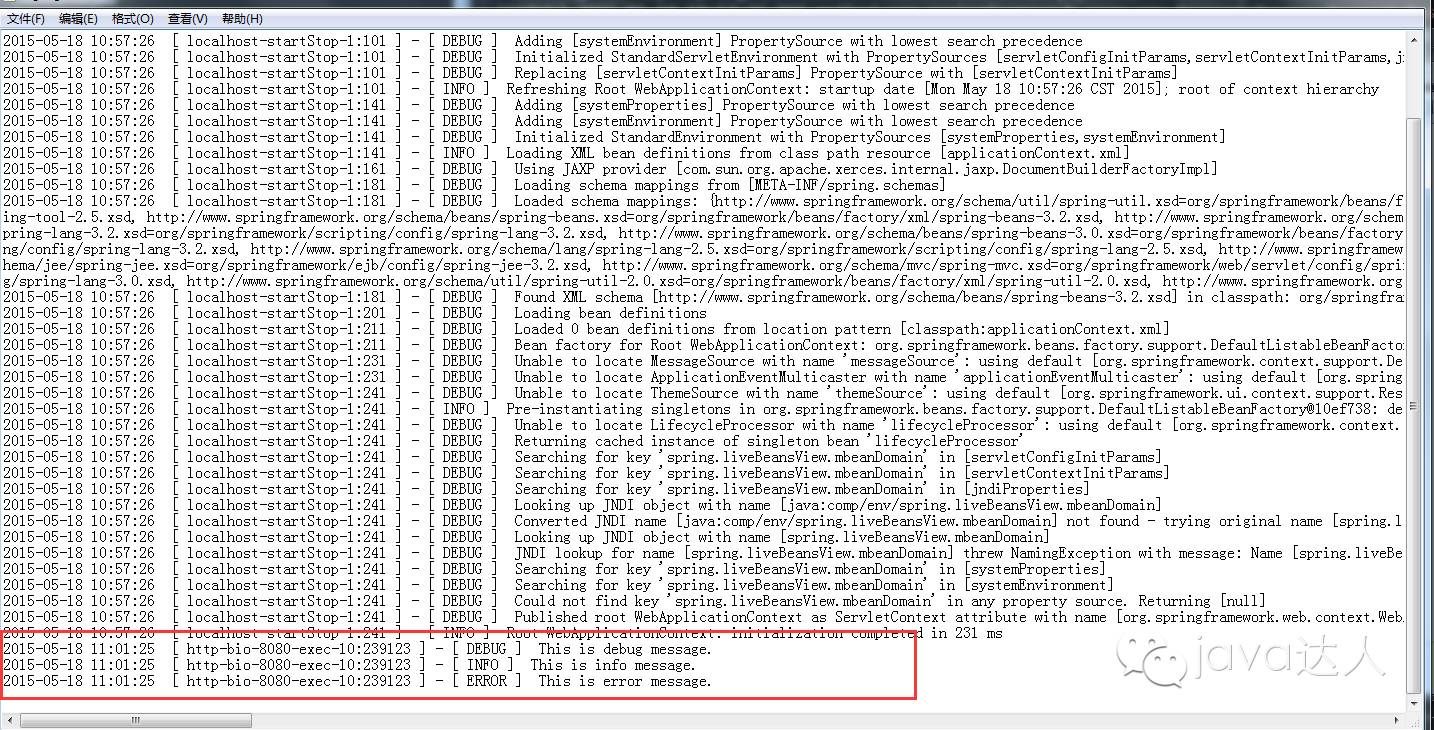Click the line searching in [jndiProperties]

[x=546, y=489]
